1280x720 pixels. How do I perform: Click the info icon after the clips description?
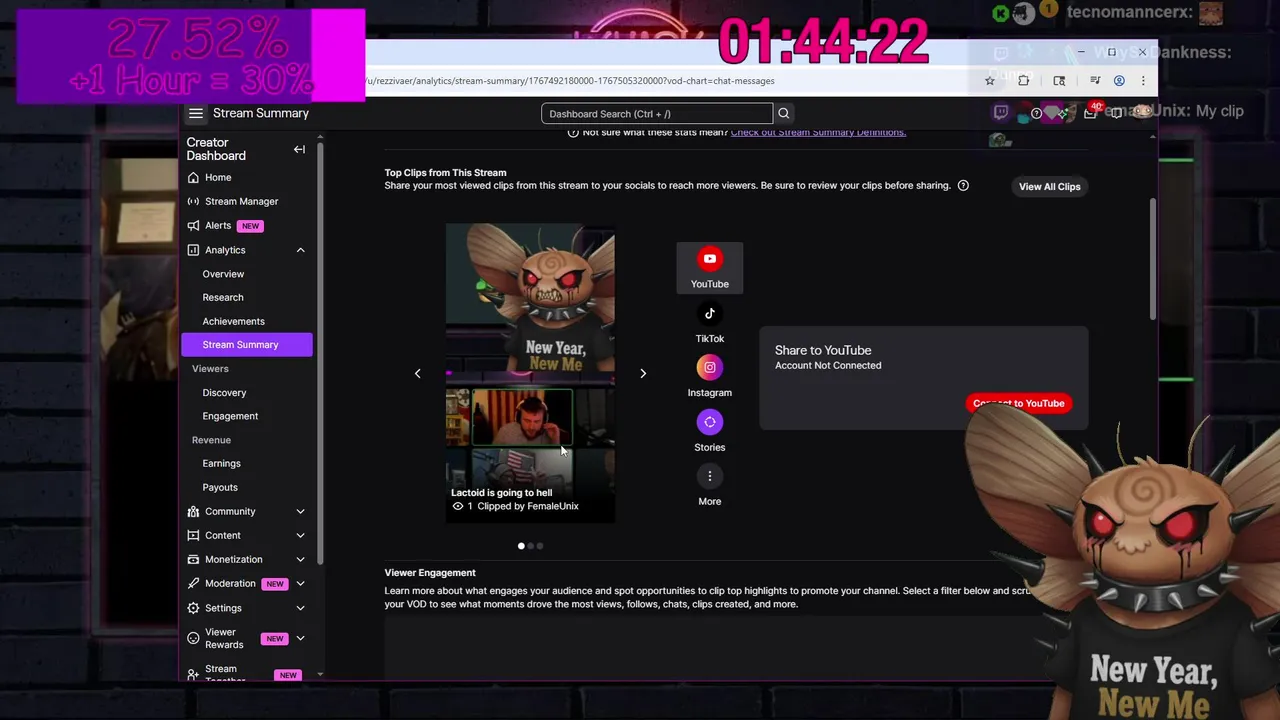pyautogui.click(x=963, y=185)
